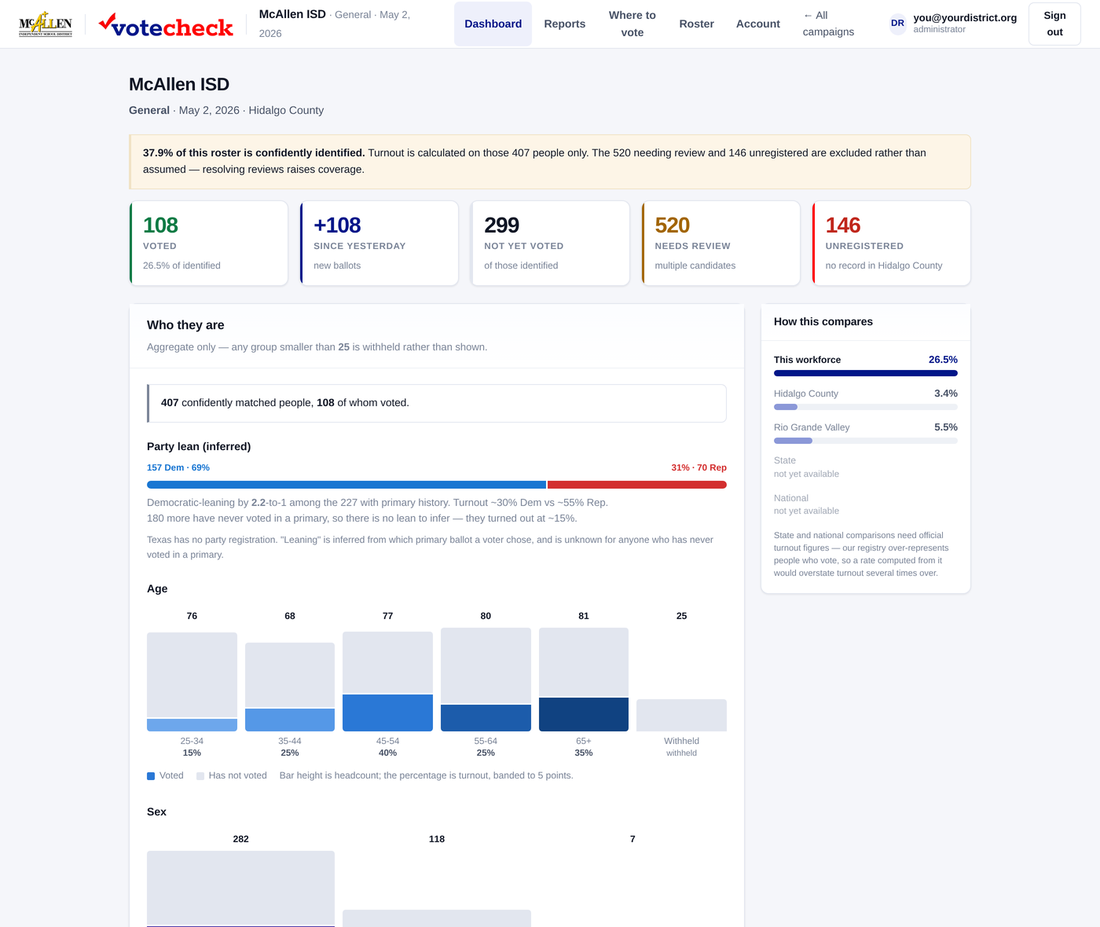Click the State 'not yet available' row

(865, 467)
